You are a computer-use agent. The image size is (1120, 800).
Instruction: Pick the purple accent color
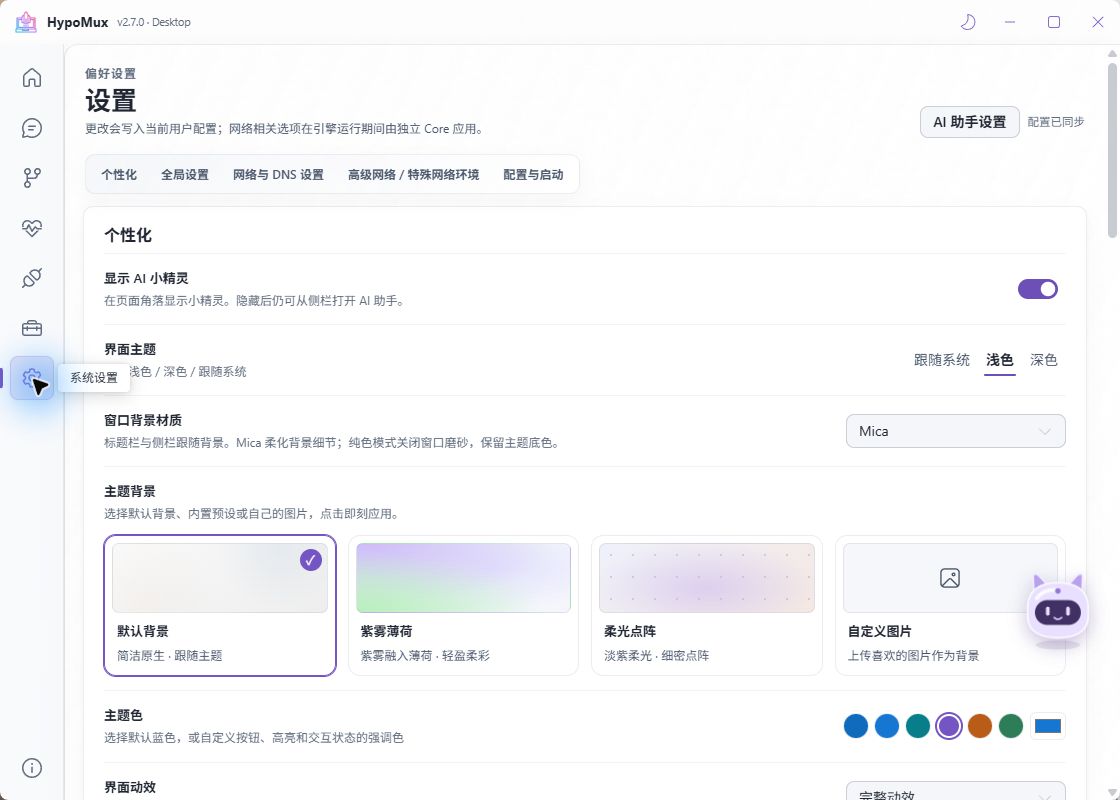949,726
